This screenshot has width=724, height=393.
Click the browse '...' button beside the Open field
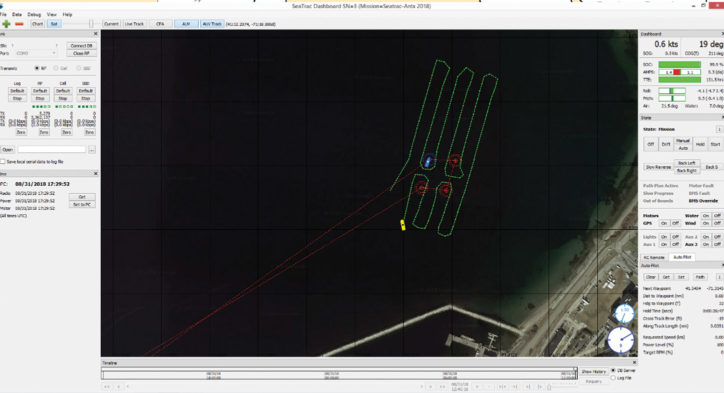pyautogui.click(x=92, y=150)
